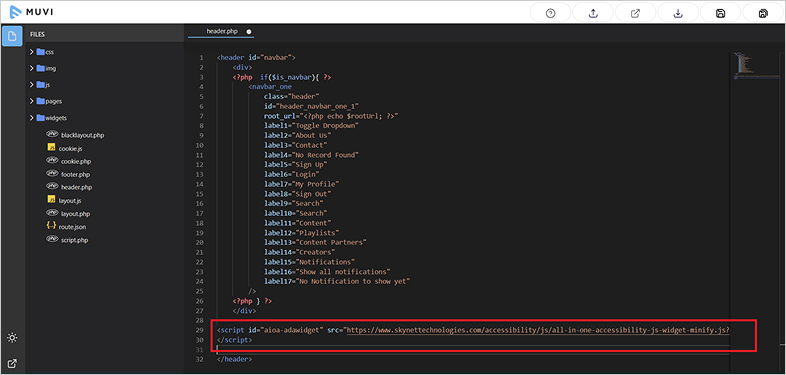Click line number 29 in the gutter
Viewport: 786px width, 375px height.
pos(200,330)
